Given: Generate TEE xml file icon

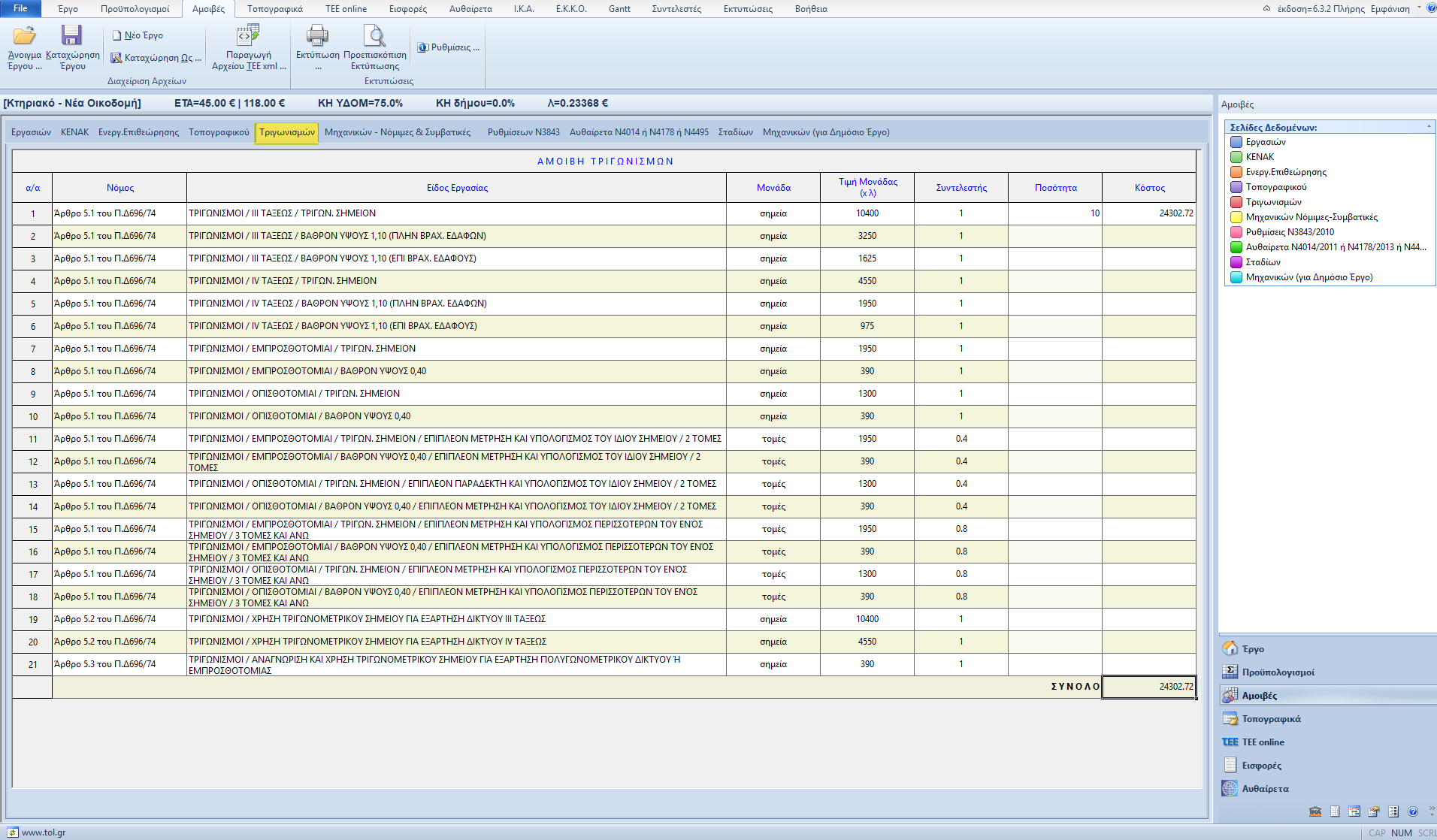Looking at the screenshot, I should click(x=248, y=36).
